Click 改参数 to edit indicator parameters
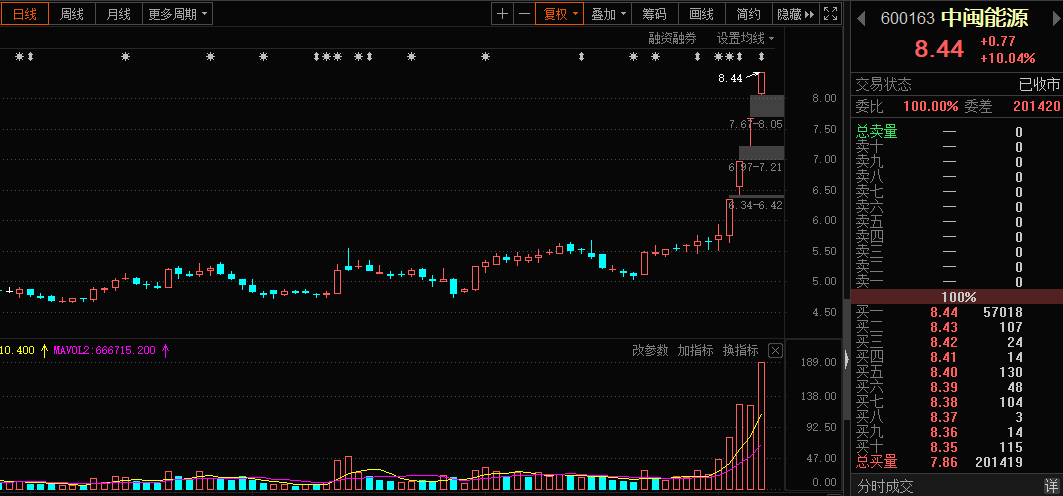The height and width of the screenshot is (496, 1063). click(x=650, y=350)
